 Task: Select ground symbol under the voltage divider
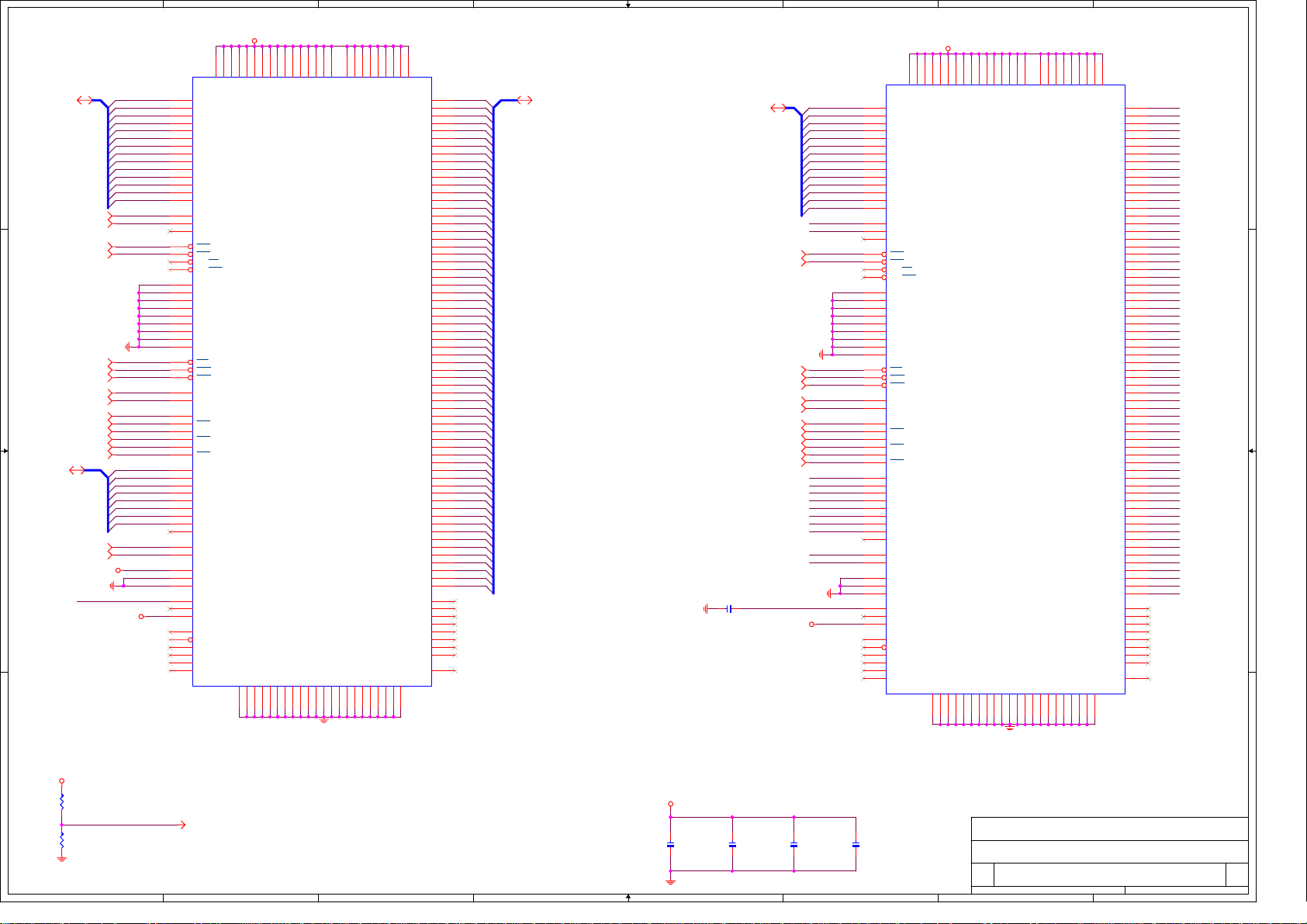pos(61,859)
